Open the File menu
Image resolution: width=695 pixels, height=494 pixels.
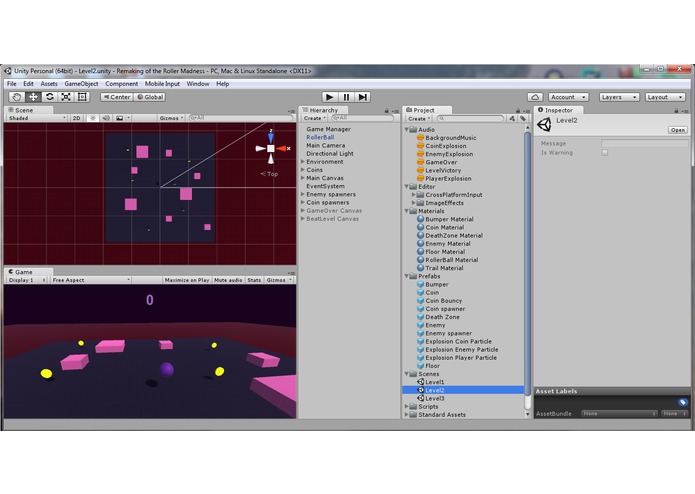pos(12,84)
